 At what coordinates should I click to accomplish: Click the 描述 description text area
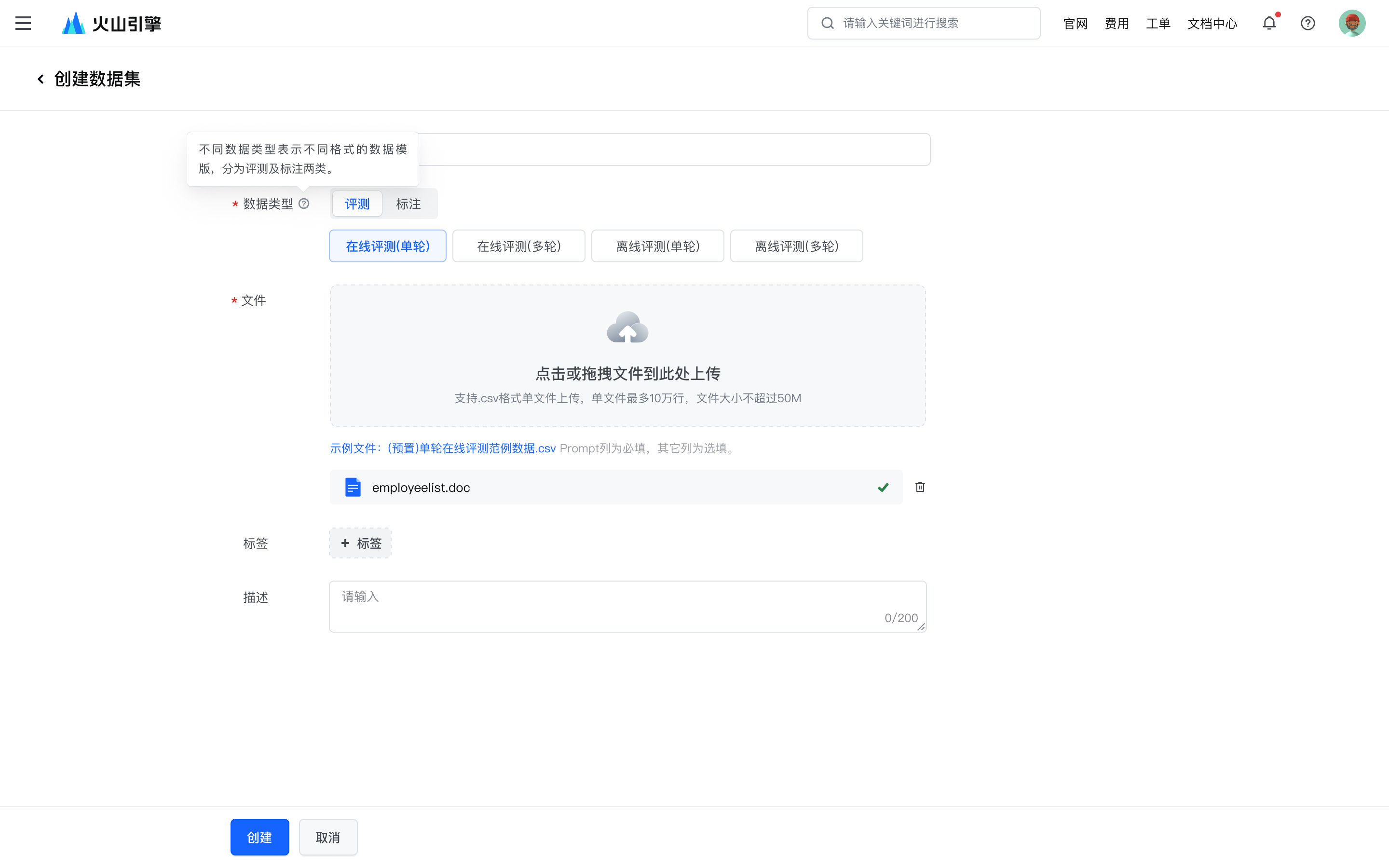tap(627, 606)
